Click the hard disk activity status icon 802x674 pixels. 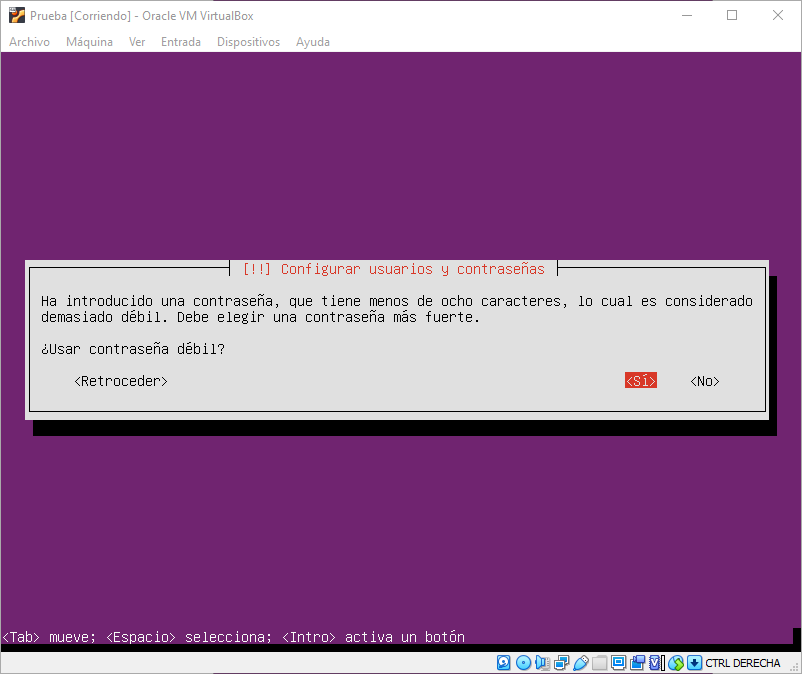click(504, 663)
